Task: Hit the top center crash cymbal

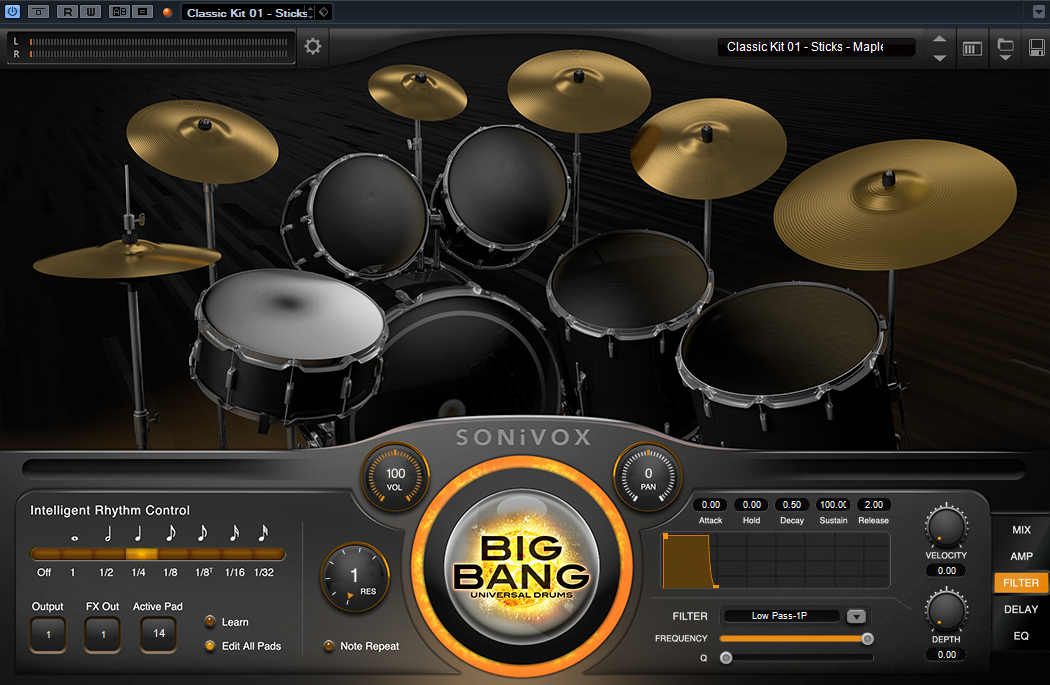Action: [x=579, y=90]
